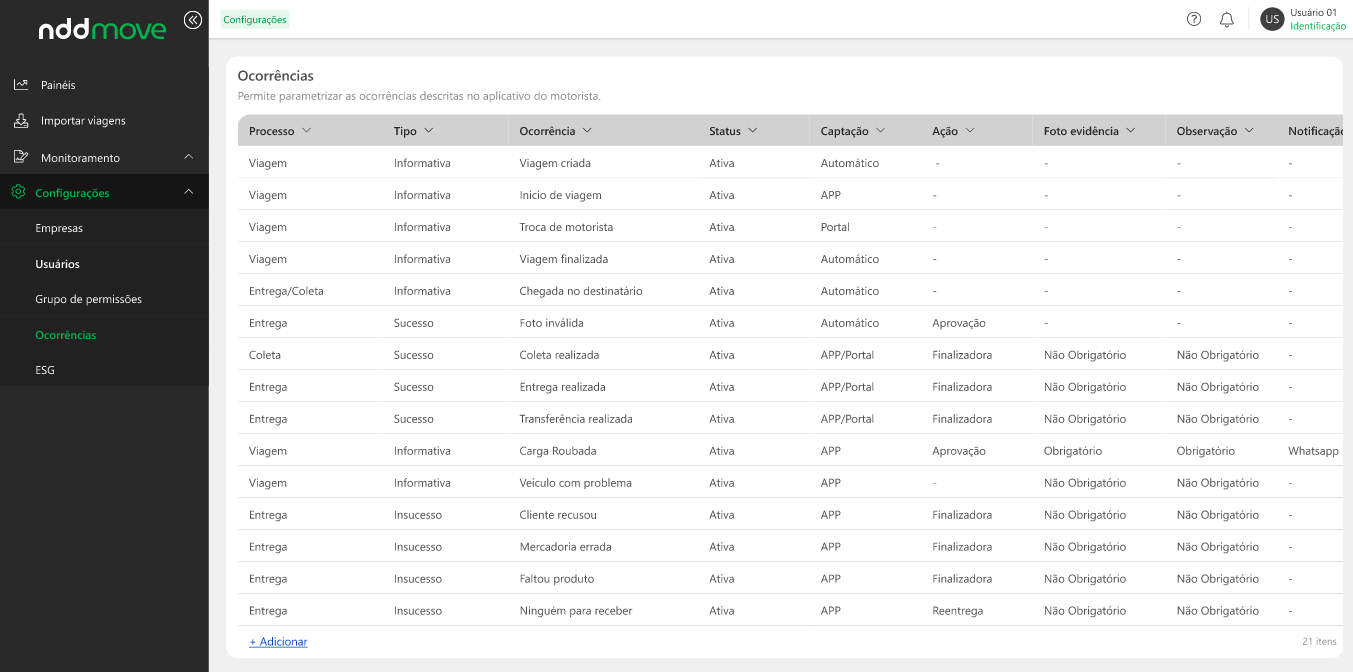Select the ESG sidebar item
The height and width of the screenshot is (672, 1353).
[45, 370]
